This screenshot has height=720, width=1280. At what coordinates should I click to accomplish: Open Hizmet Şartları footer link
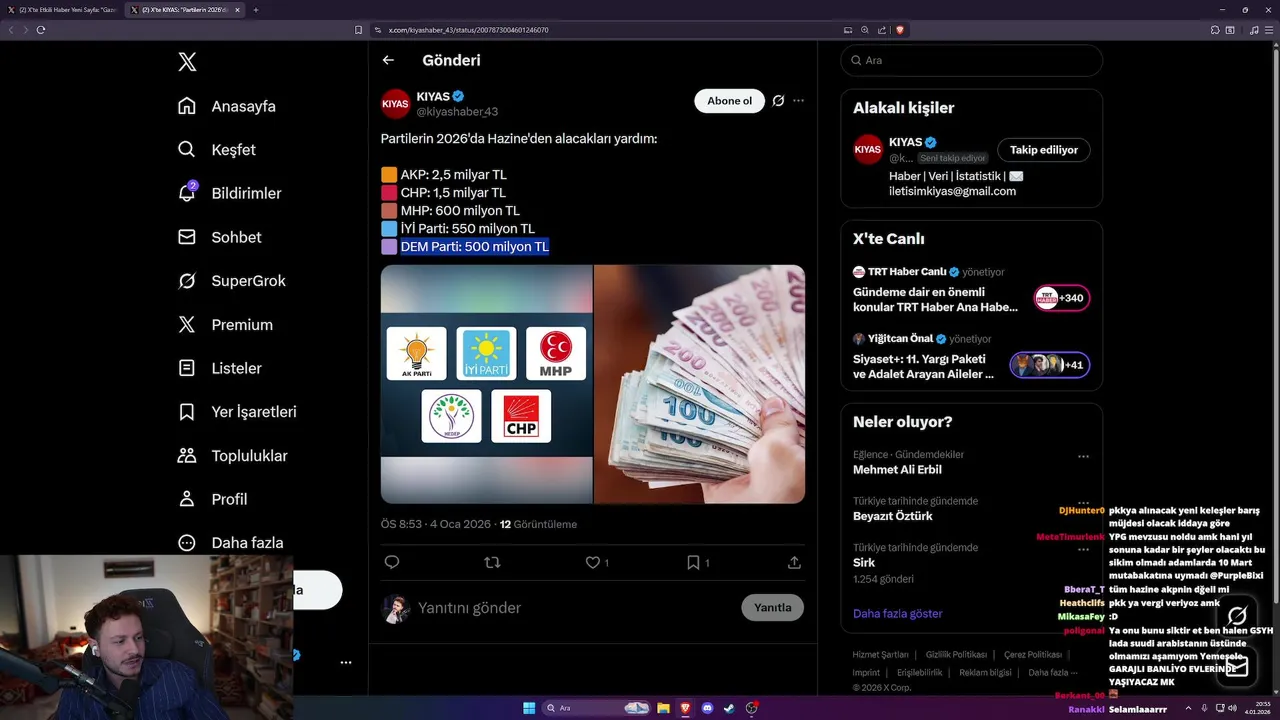(x=880, y=655)
